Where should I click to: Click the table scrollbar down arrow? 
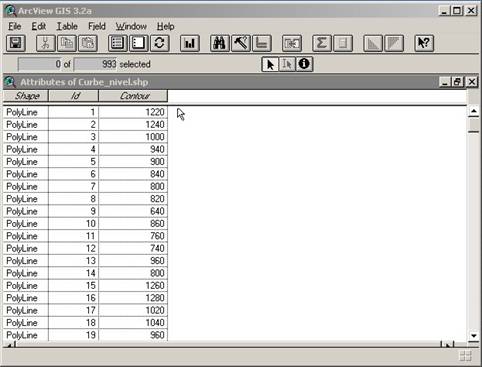pyautogui.click(x=474, y=335)
